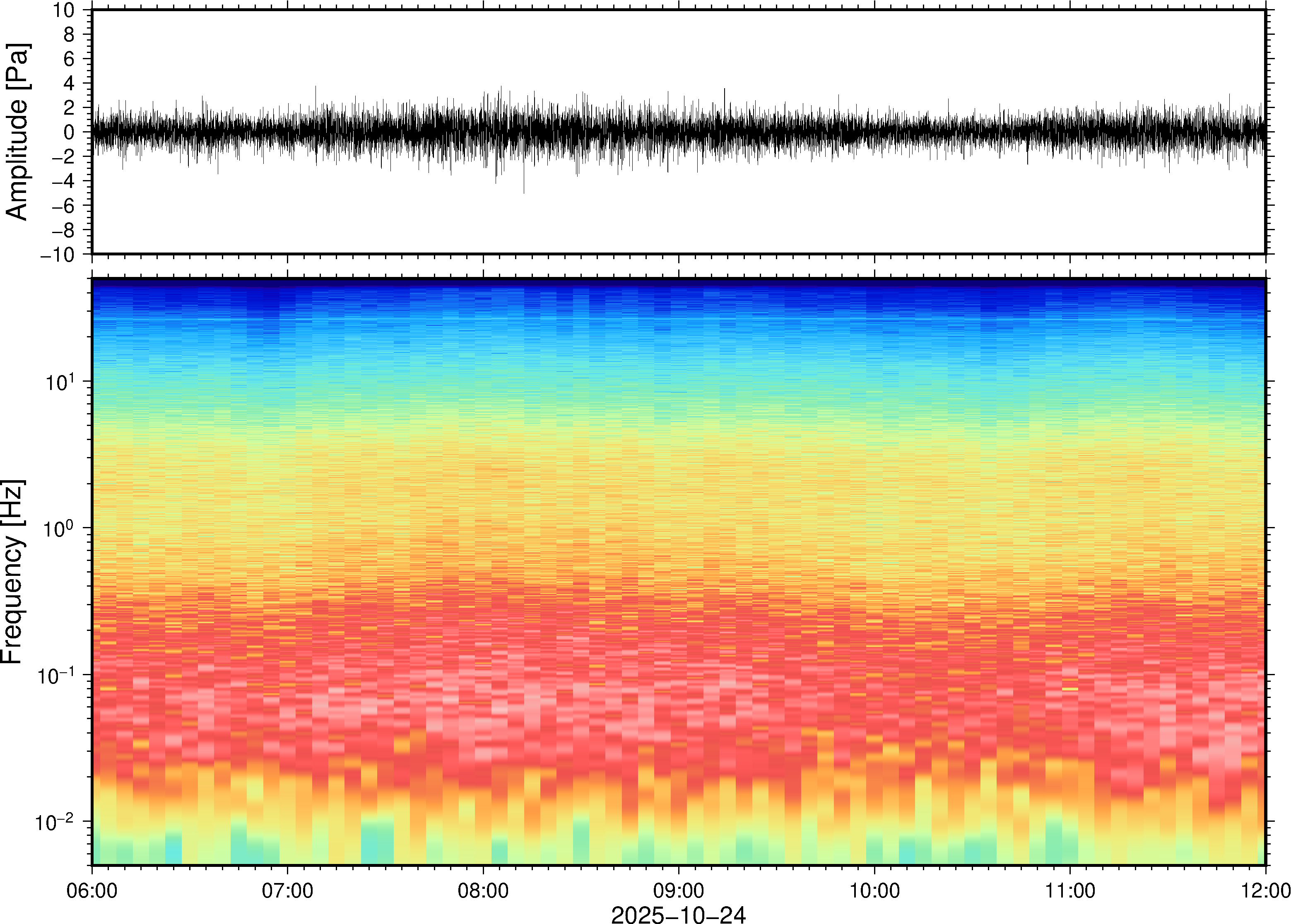Click the 11:00 time axis label
This screenshot has width=1291, height=924.
1069,890
